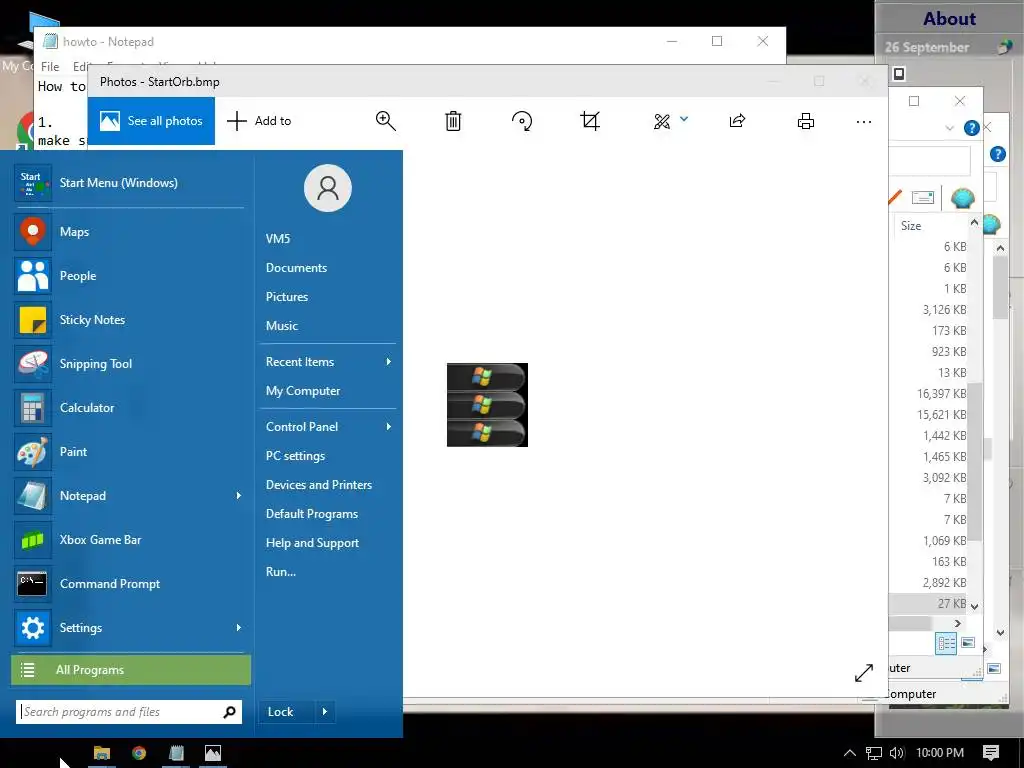Print the photo
The width and height of the screenshot is (1024, 768).
(x=806, y=121)
